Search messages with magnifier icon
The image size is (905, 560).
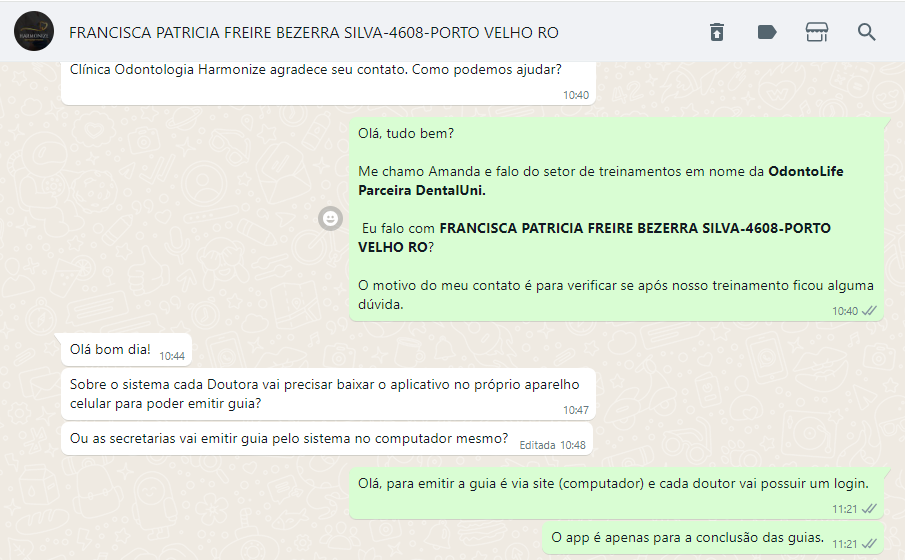[866, 32]
